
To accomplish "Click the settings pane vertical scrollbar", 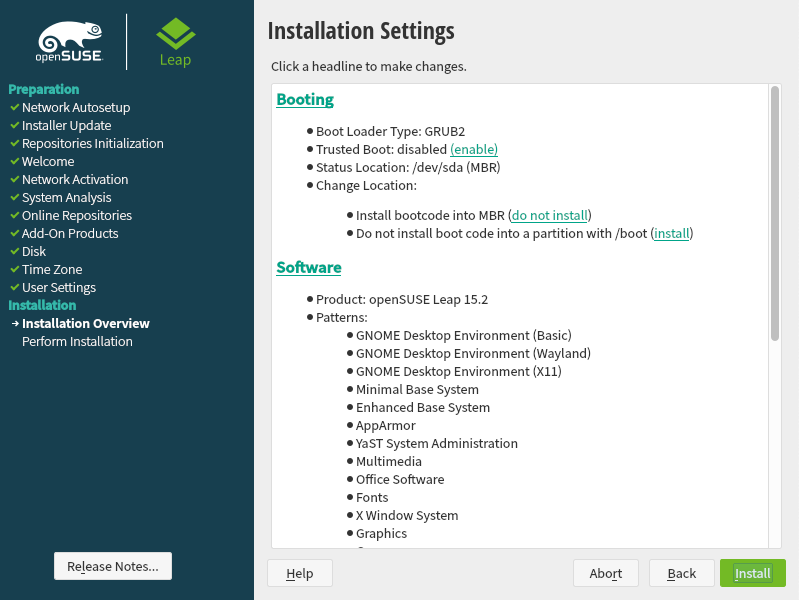I will tap(775, 213).
